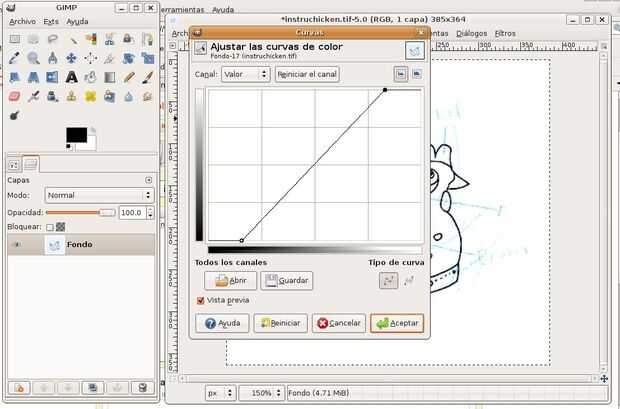Select the Blend gradient tool
Viewport: 620px width, 409px height.
(110, 77)
